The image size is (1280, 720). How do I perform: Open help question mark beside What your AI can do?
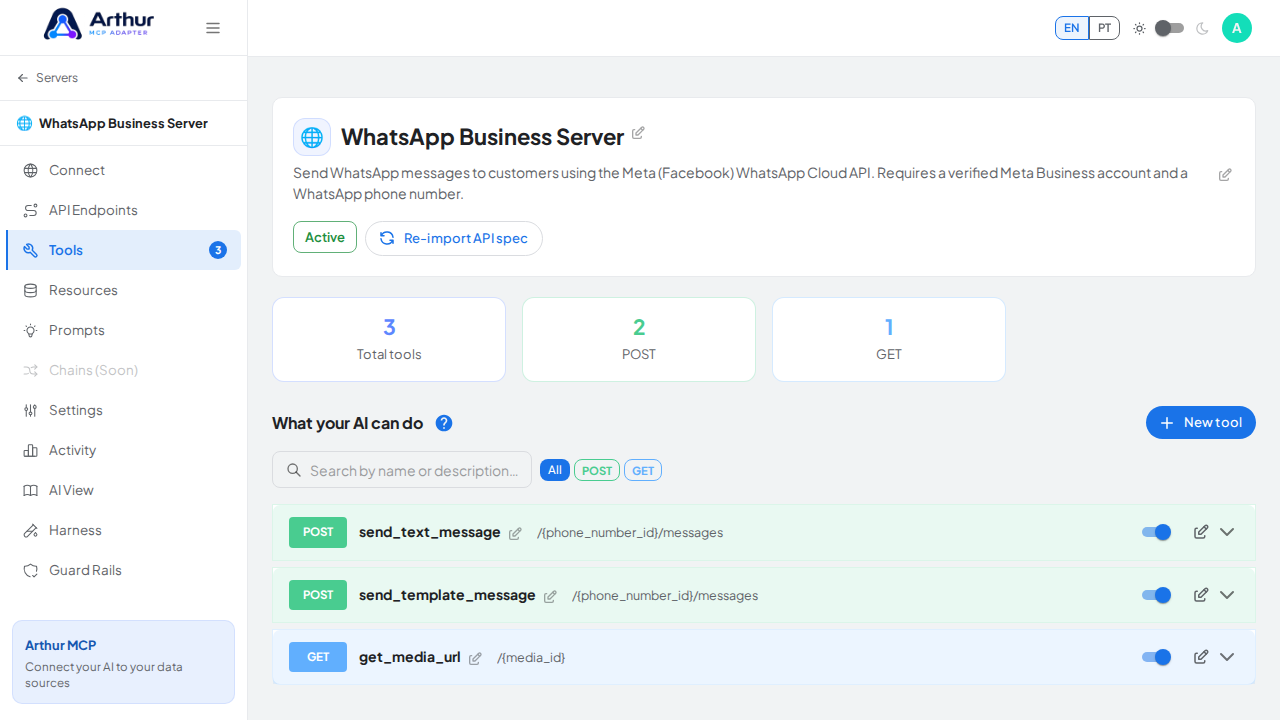444,423
